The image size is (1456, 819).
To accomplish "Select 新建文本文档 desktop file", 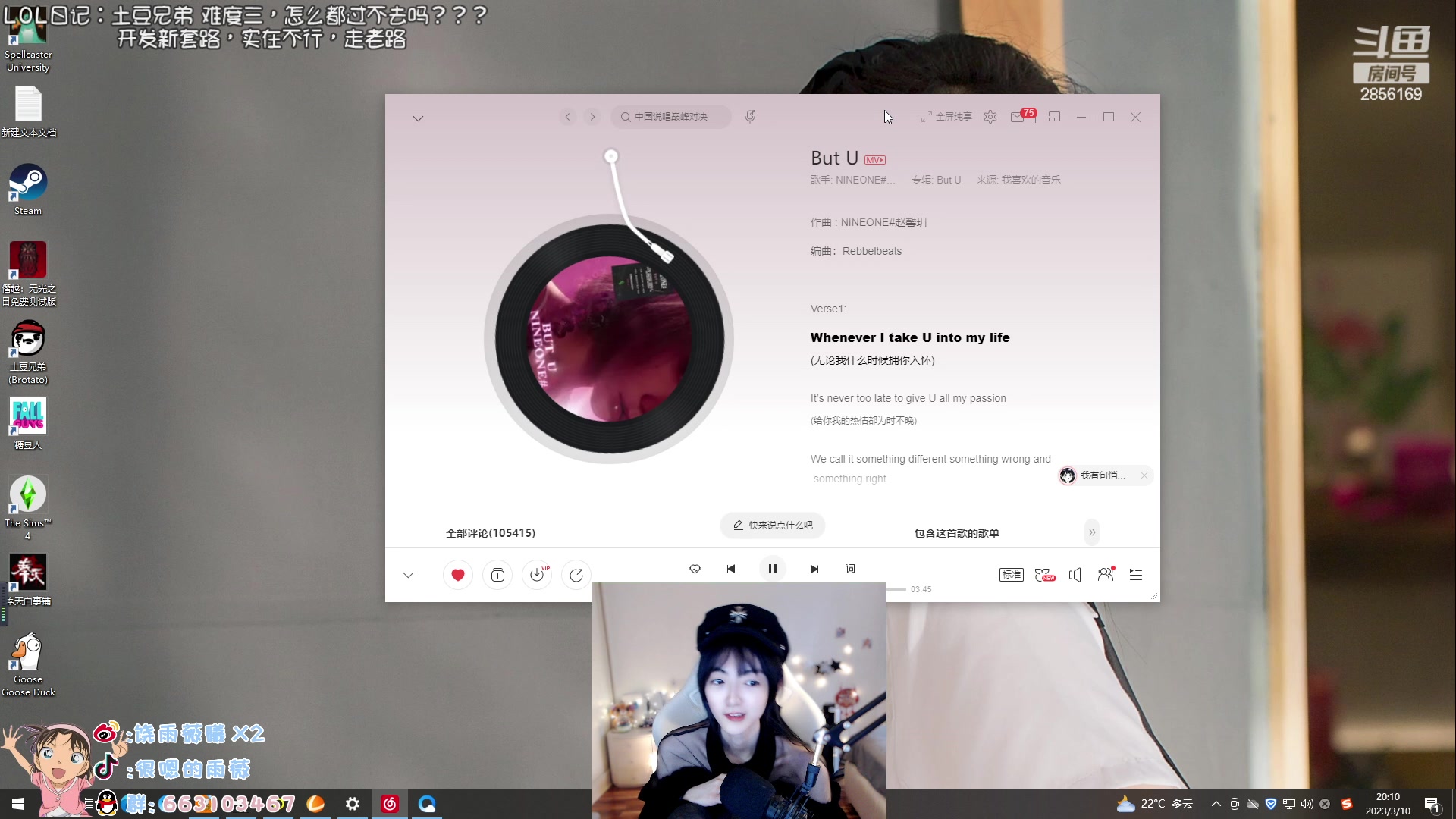I will click(x=28, y=111).
